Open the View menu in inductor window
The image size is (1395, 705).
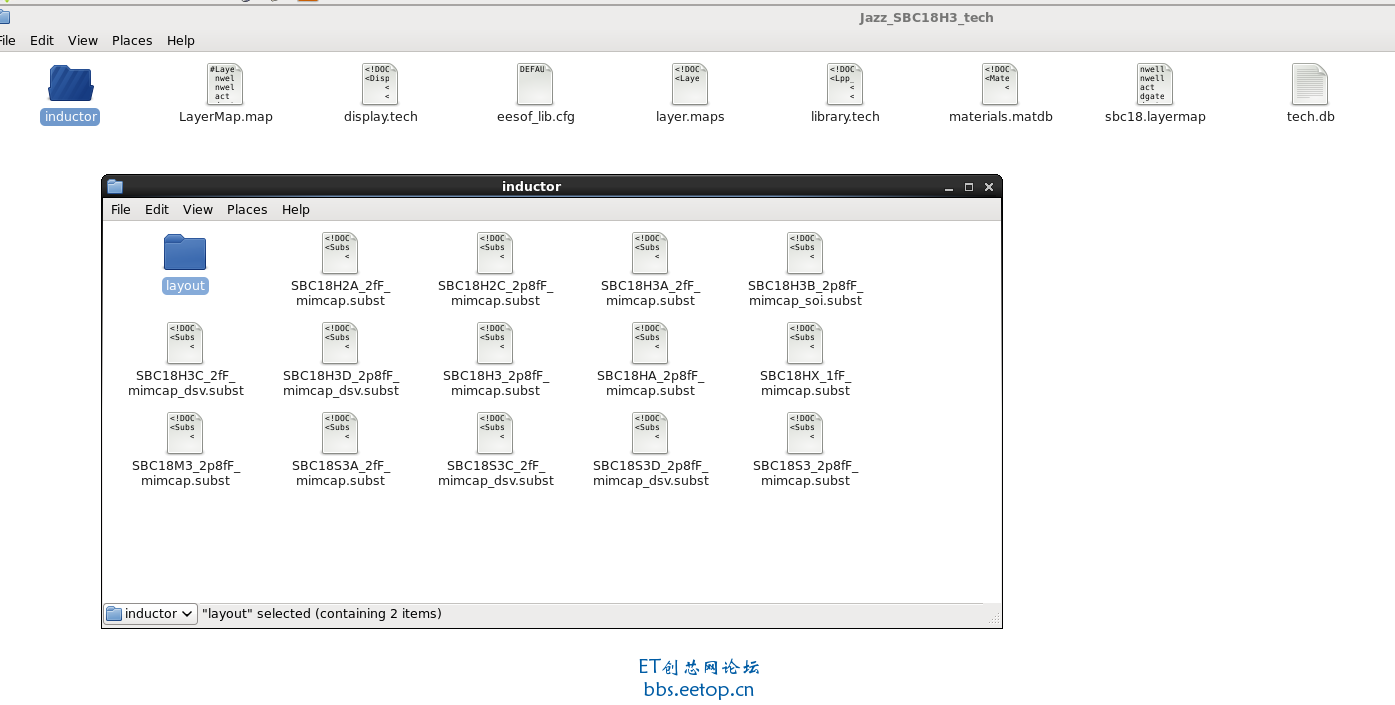(197, 210)
